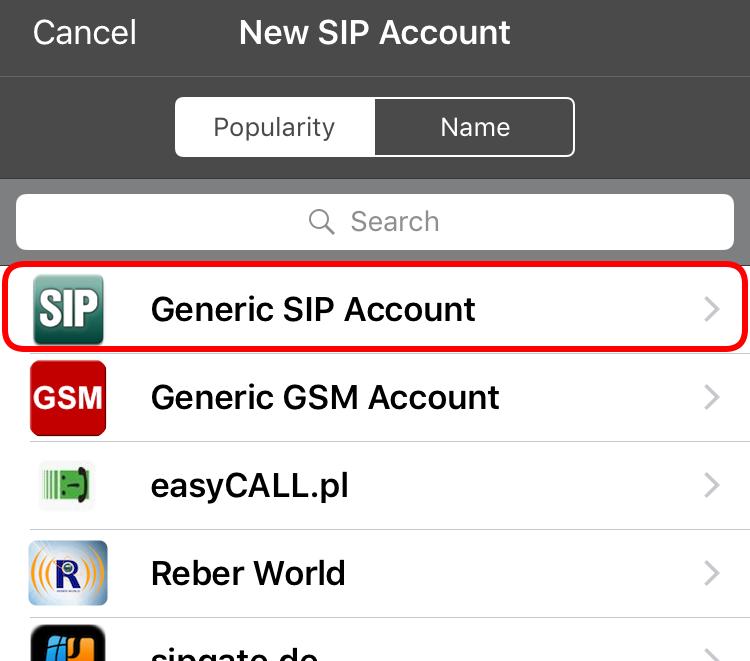Sort providers by Name
Viewport: 750px width, 661px height.
coord(474,127)
